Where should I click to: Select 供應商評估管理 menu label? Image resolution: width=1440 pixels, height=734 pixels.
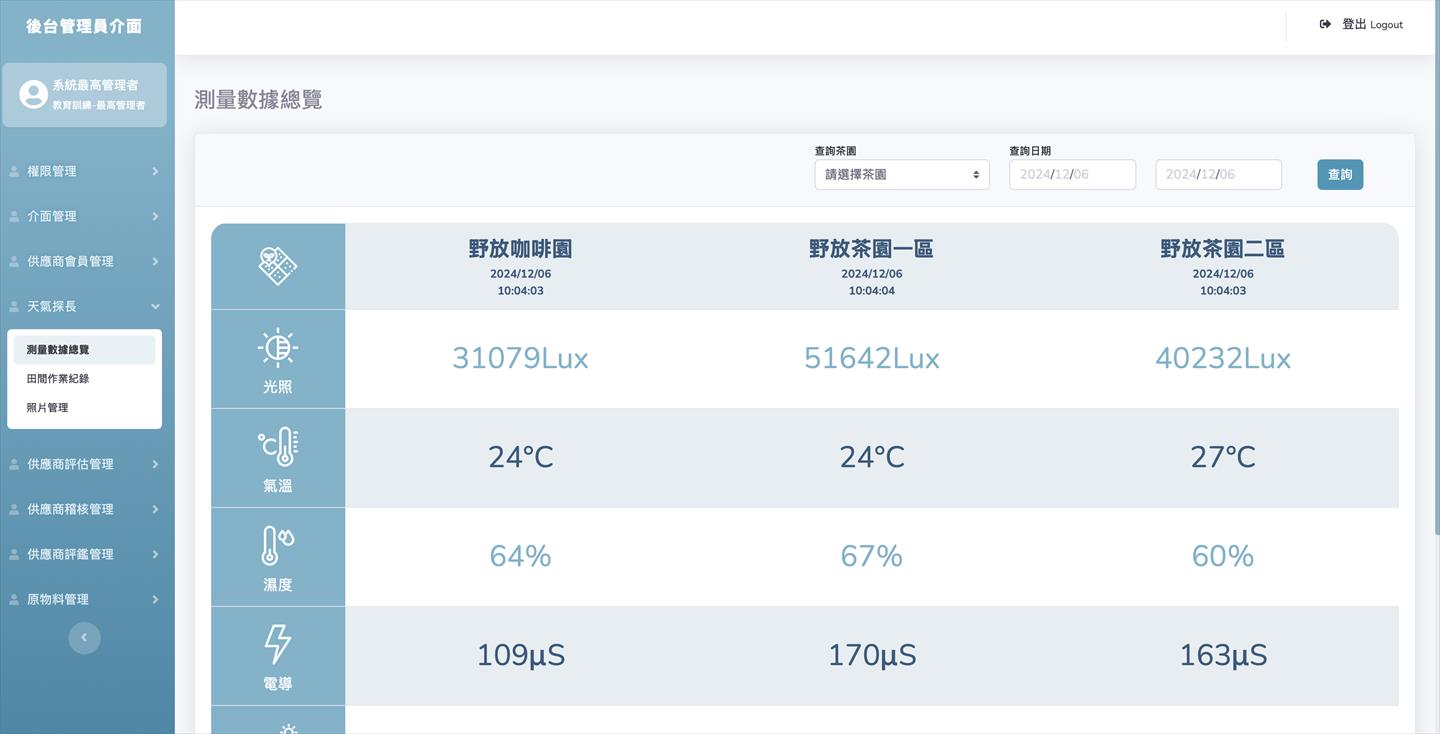tap(70, 465)
